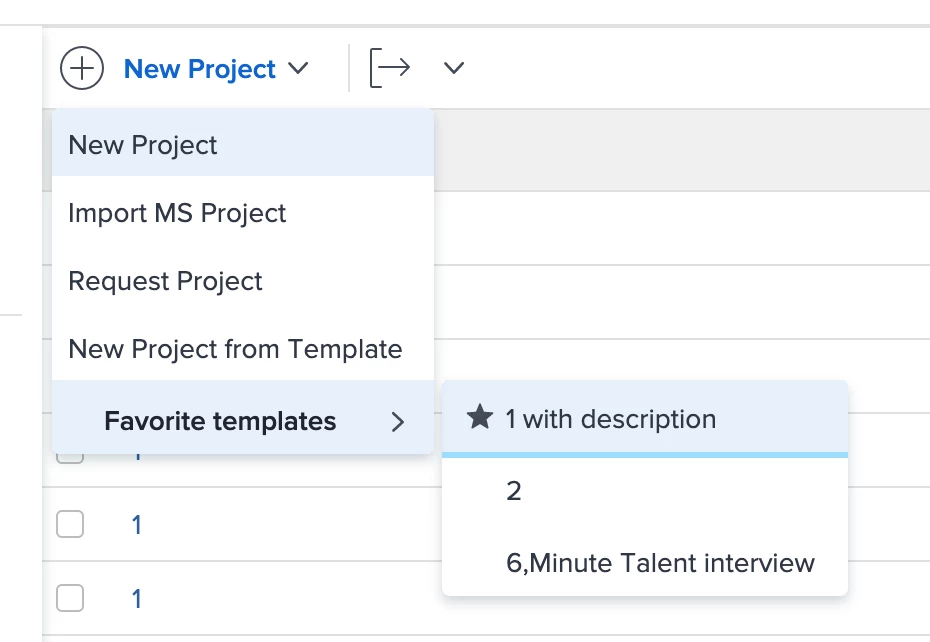Viewport: 930px width, 642px height.
Task: Tick the checkbox in the bottom row
Action: click(70, 598)
